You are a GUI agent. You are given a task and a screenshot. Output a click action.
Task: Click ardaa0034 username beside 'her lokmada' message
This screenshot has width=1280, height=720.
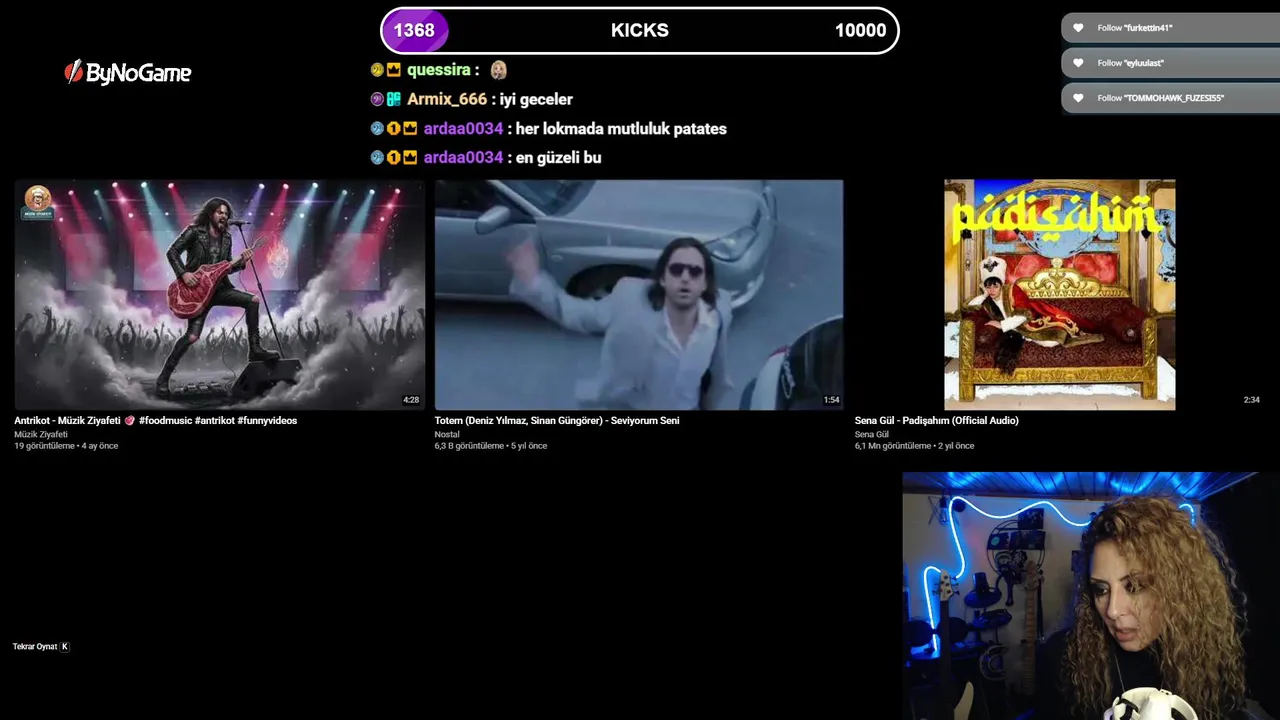pos(463,129)
